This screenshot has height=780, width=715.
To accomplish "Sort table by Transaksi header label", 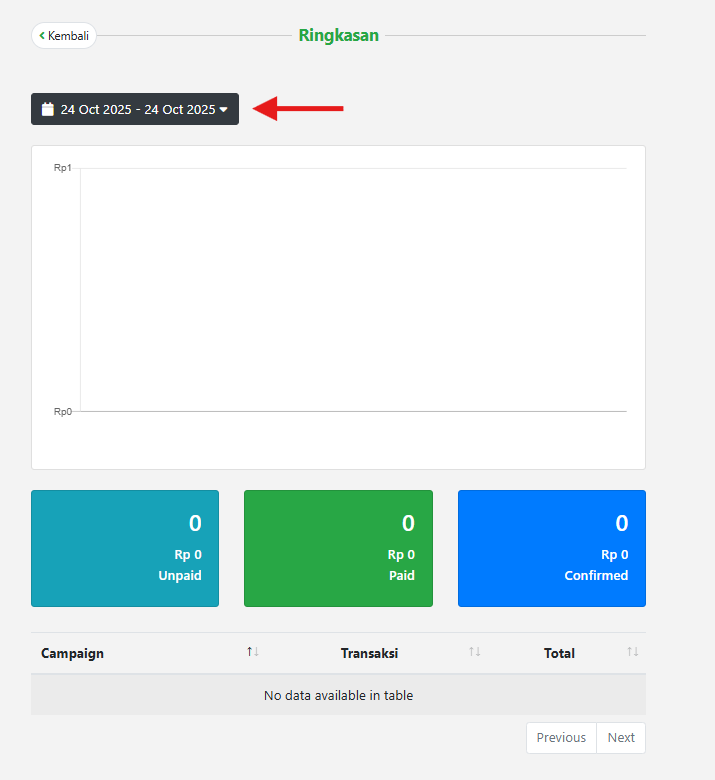I will coord(369,653).
